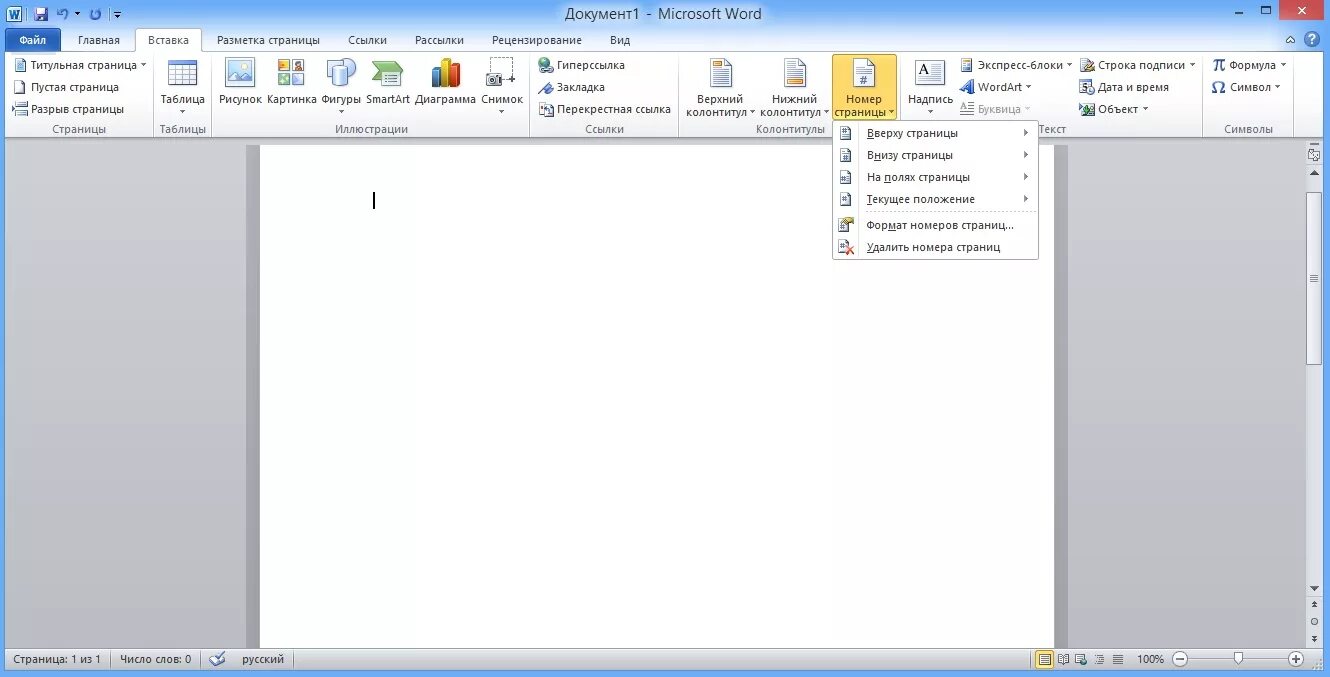The height and width of the screenshot is (677, 1330).
Task: Undo the last action
Action: [x=63, y=14]
